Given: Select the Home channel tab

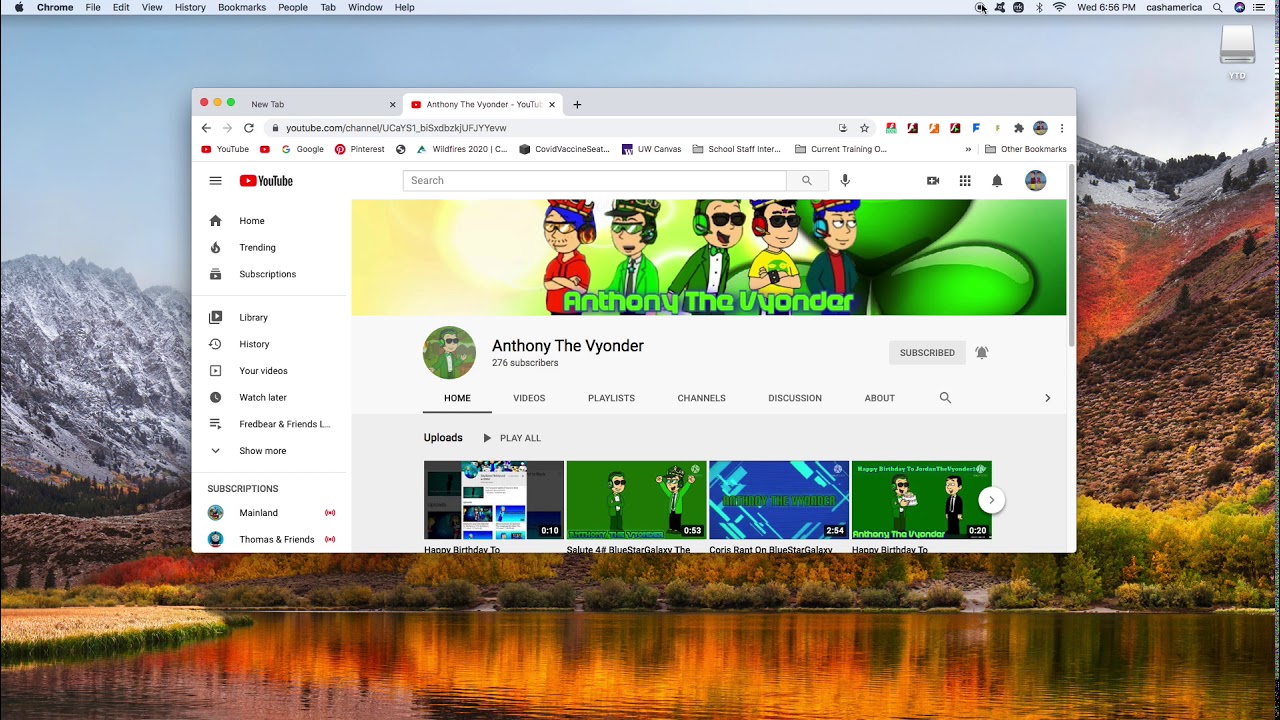Looking at the screenshot, I should coord(457,398).
